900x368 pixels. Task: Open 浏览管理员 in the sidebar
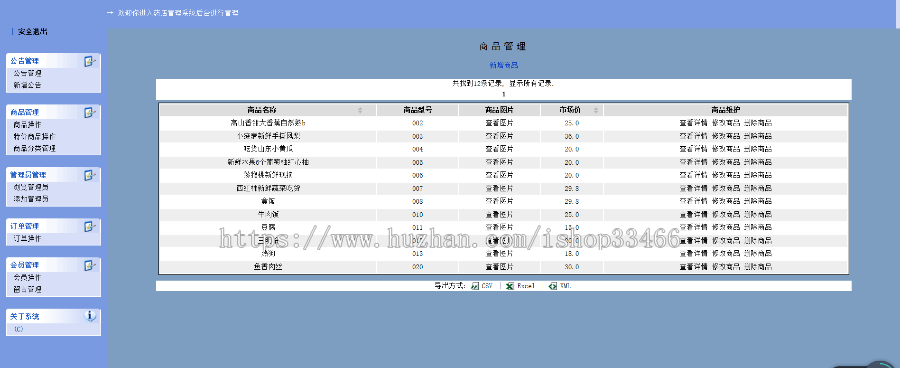click(31, 187)
